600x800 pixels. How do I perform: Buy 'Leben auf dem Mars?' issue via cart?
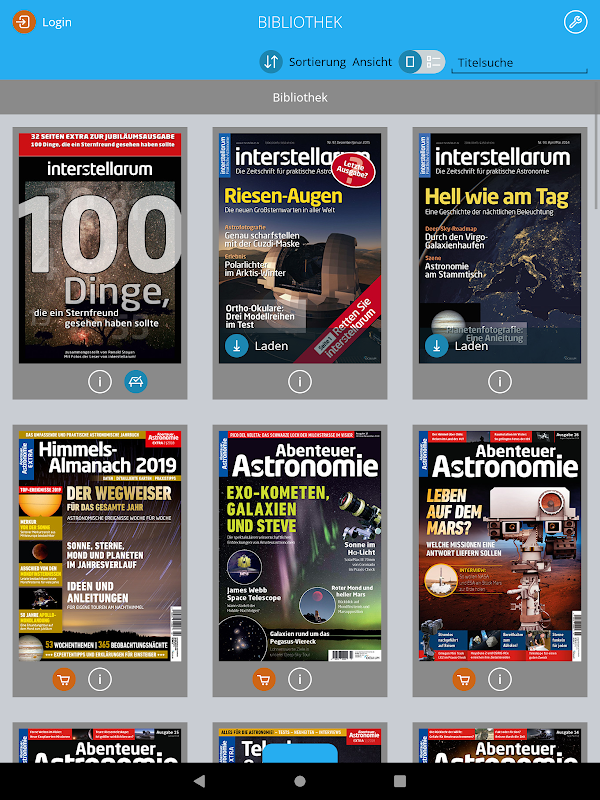(x=464, y=679)
